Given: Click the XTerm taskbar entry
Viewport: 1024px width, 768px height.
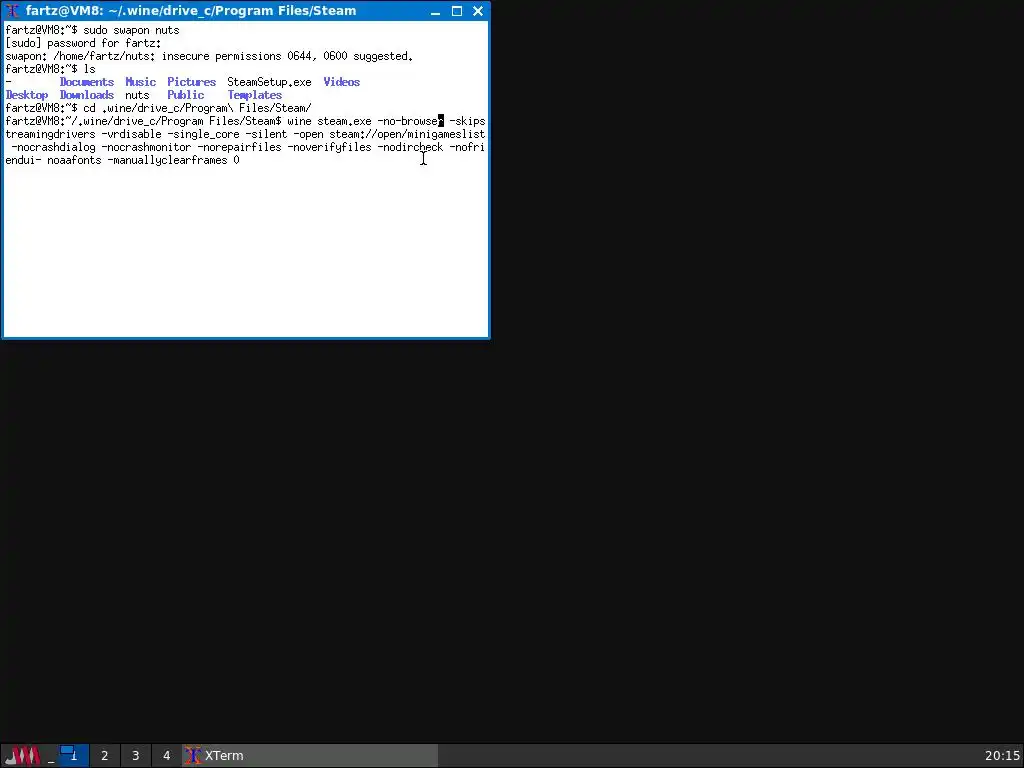Looking at the screenshot, I should pyautogui.click(x=310, y=756).
